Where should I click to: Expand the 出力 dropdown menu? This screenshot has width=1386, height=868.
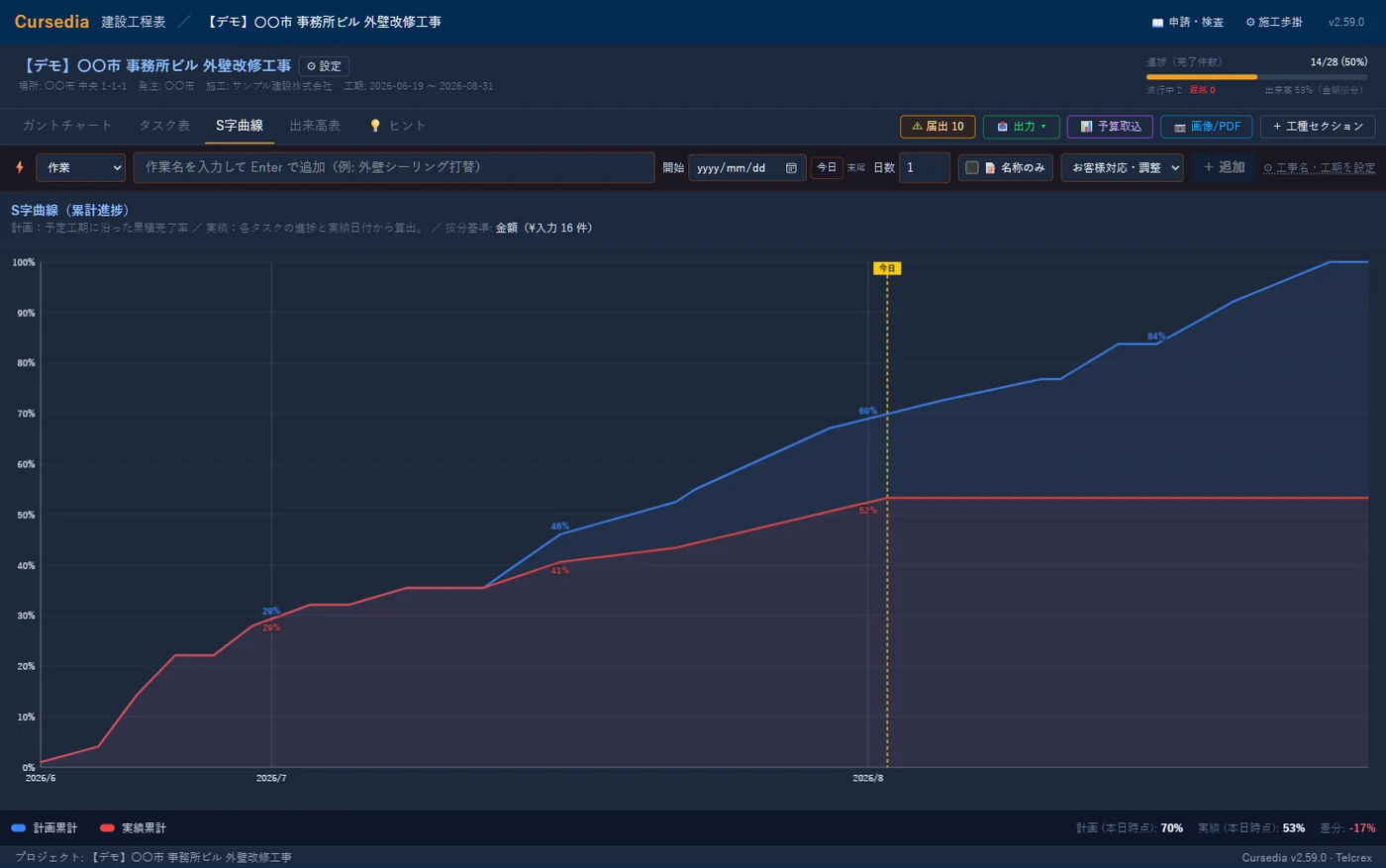(x=1021, y=127)
